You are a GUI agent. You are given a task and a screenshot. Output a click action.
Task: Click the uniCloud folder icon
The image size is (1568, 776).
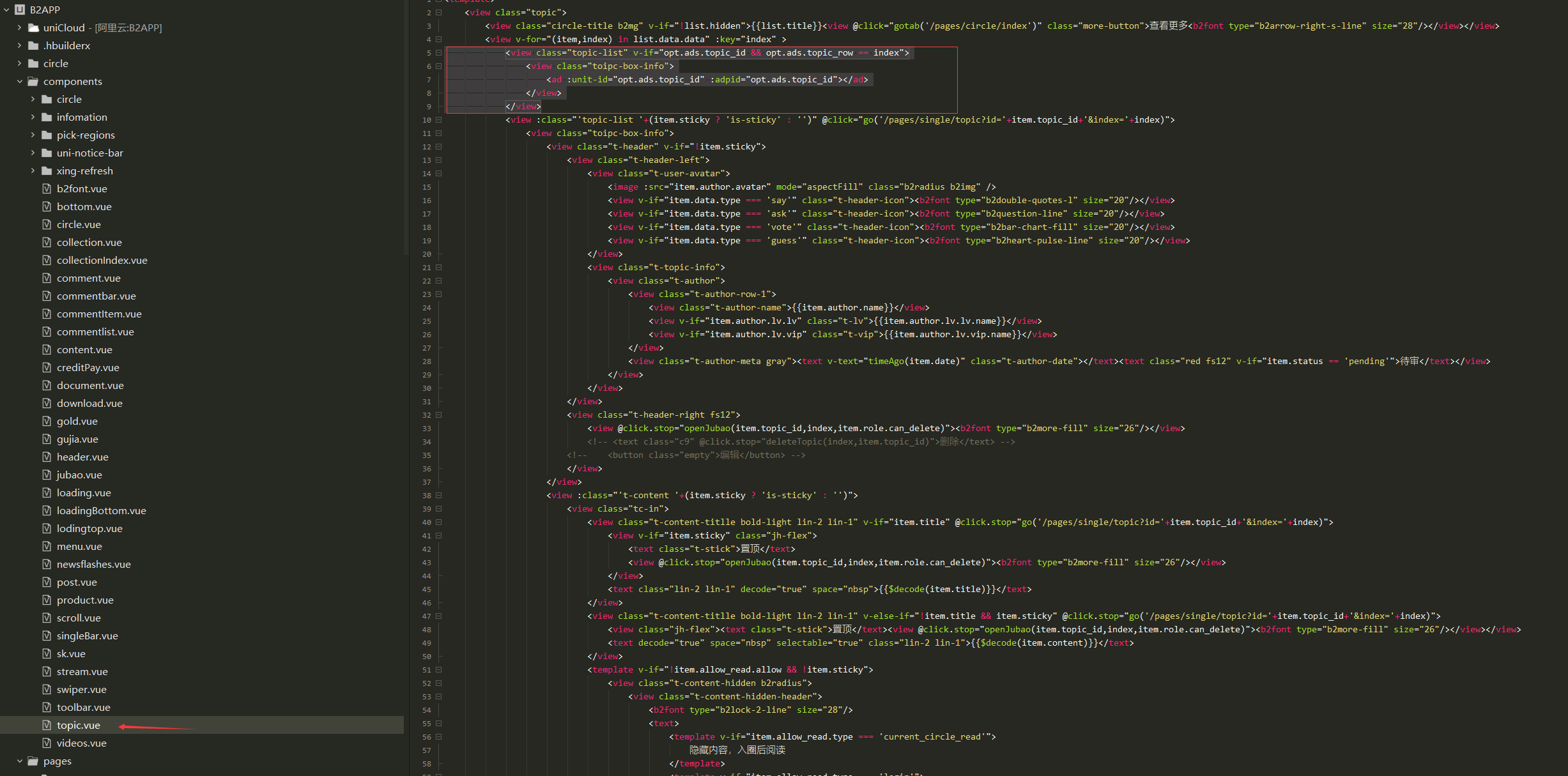[33, 27]
